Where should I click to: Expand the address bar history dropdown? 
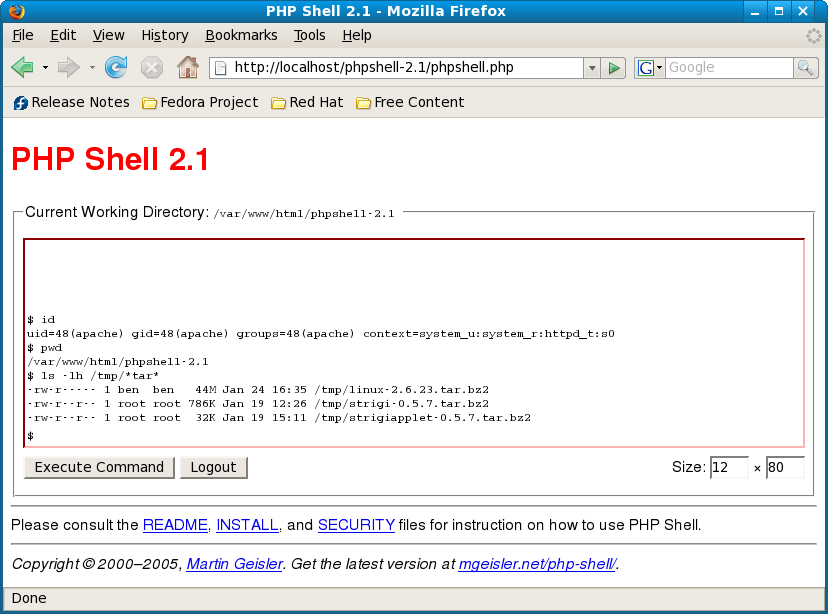click(x=592, y=68)
